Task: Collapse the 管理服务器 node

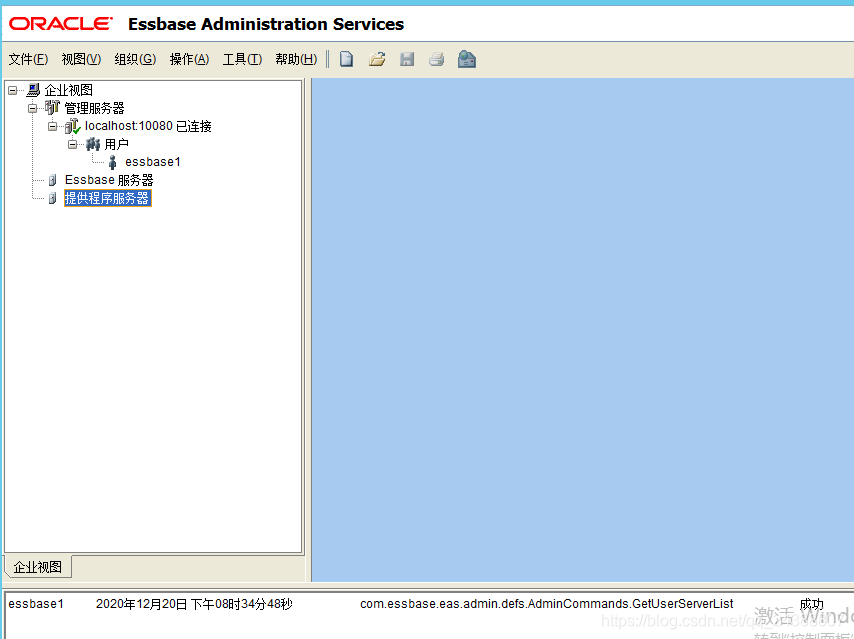Action: tap(31, 107)
